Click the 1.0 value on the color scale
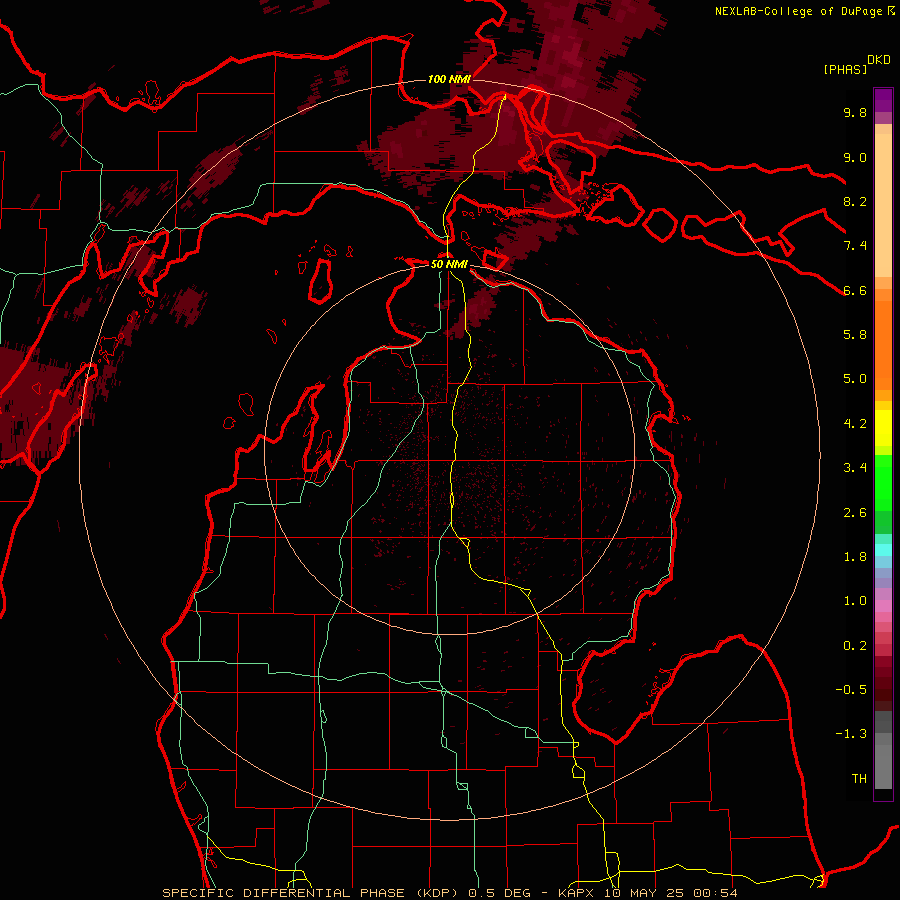Viewport: 900px width, 900px height. pyautogui.click(x=855, y=601)
